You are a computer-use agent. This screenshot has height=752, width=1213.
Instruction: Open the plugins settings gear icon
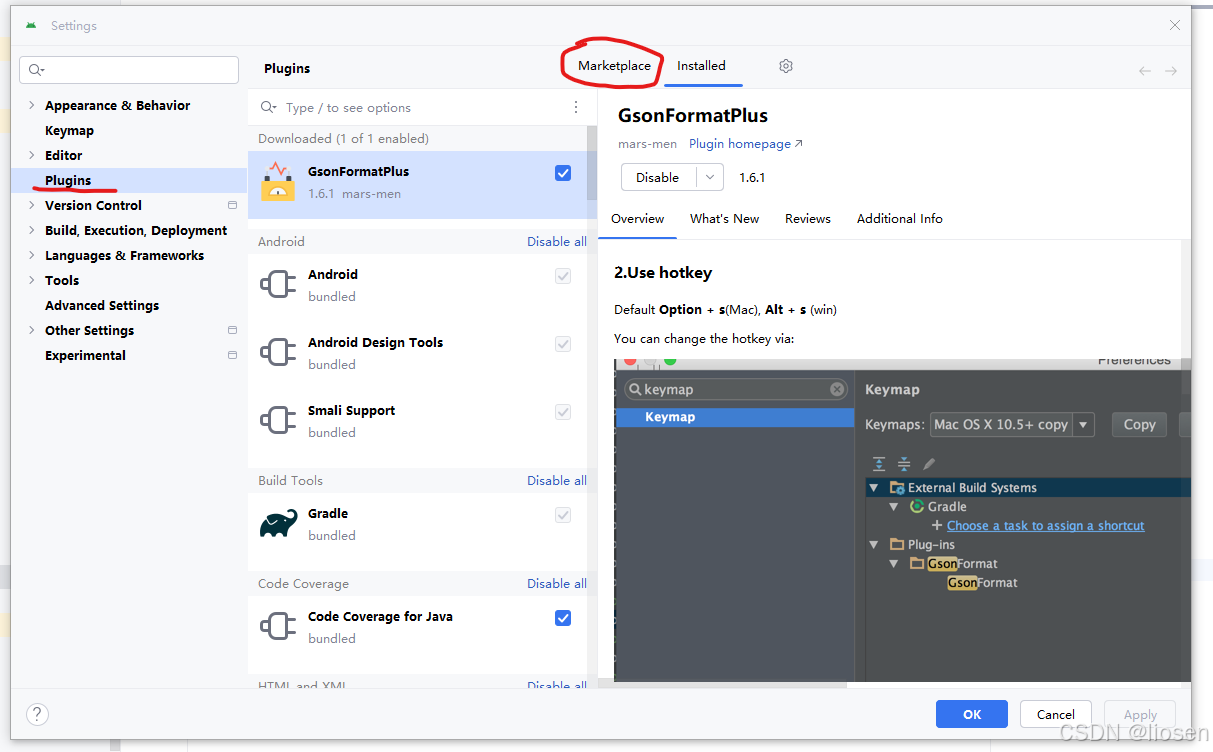tap(786, 66)
